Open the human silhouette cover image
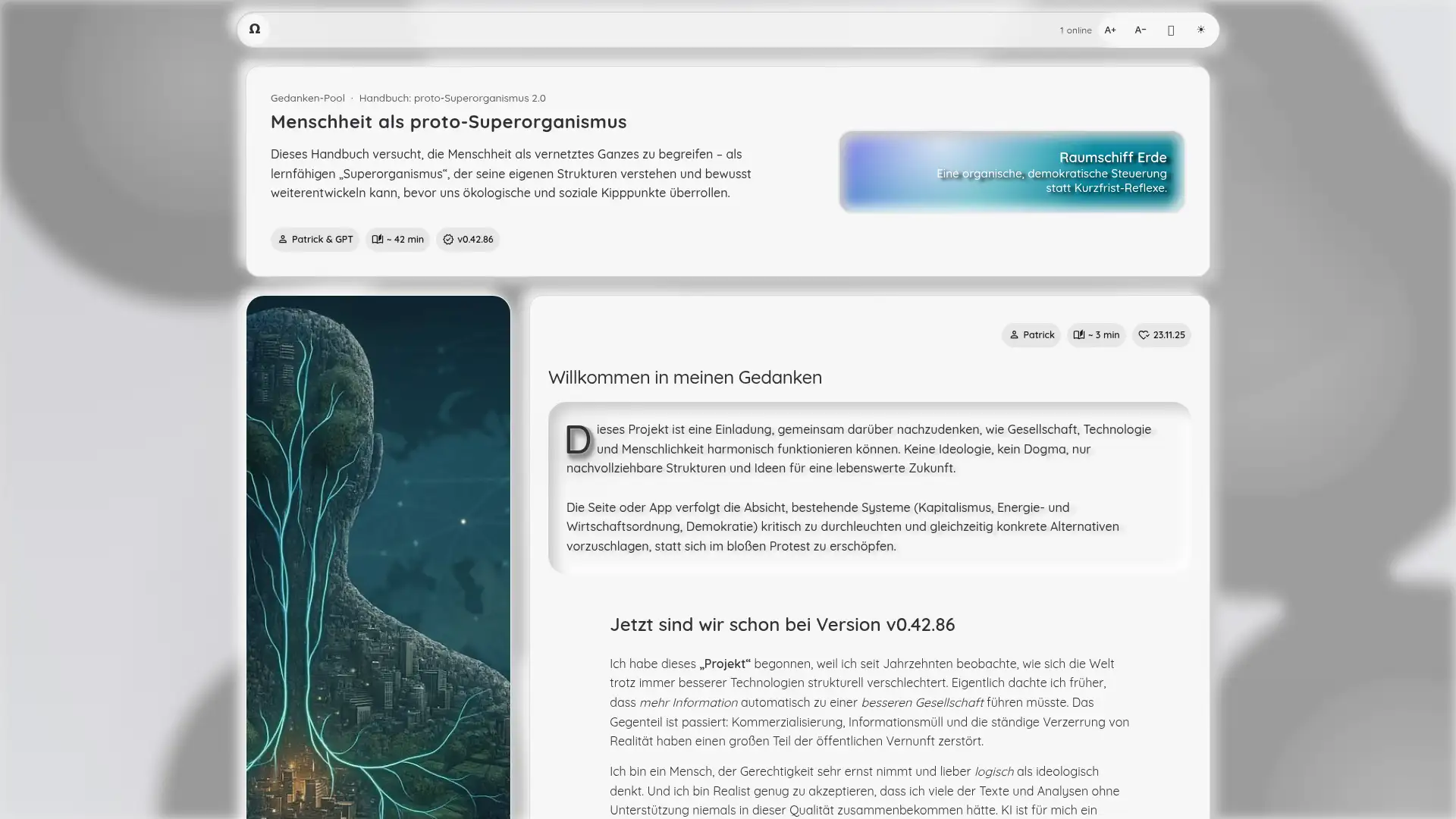The width and height of the screenshot is (1456, 819). click(x=378, y=557)
